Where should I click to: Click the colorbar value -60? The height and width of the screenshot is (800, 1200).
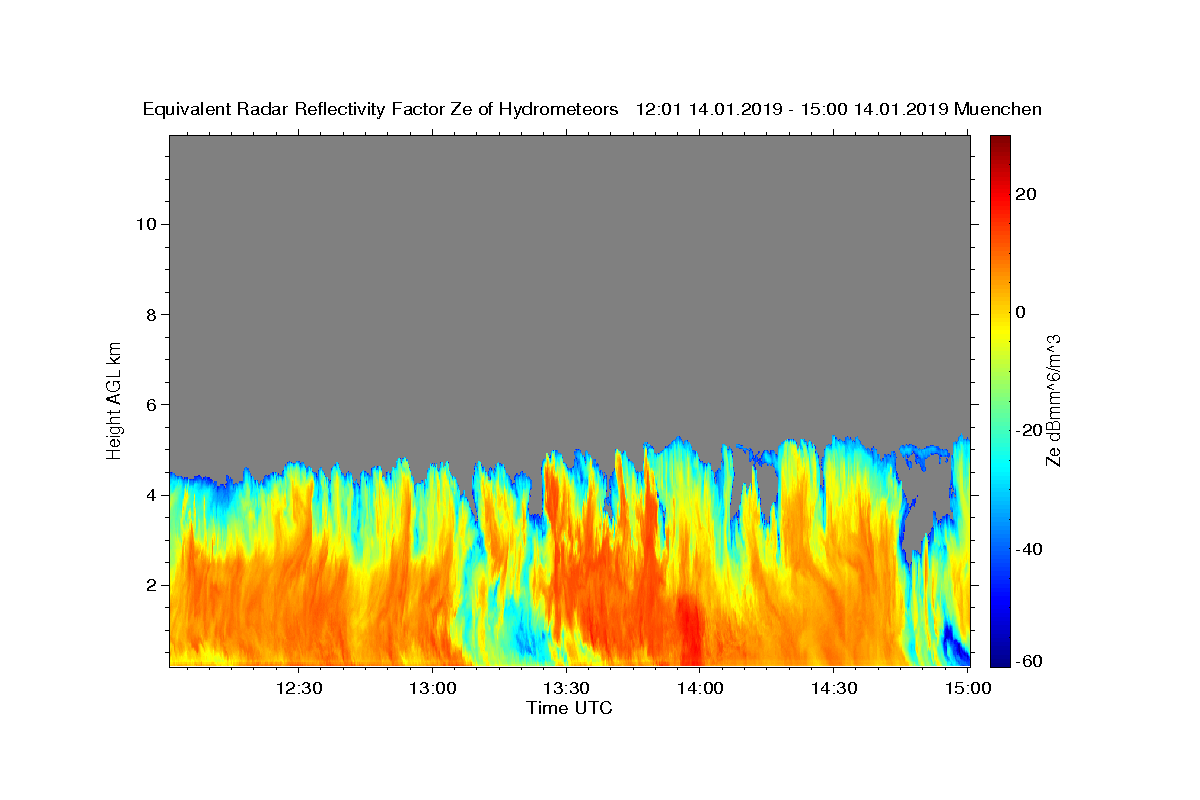pyautogui.click(x=1029, y=662)
